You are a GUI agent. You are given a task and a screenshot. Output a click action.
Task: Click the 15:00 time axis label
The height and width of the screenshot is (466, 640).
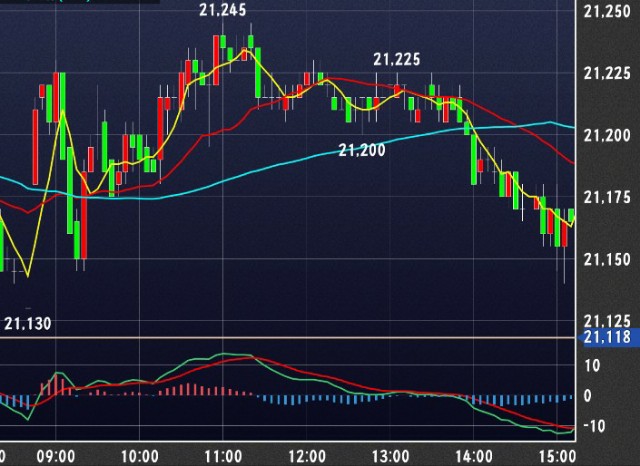tap(558, 456)
